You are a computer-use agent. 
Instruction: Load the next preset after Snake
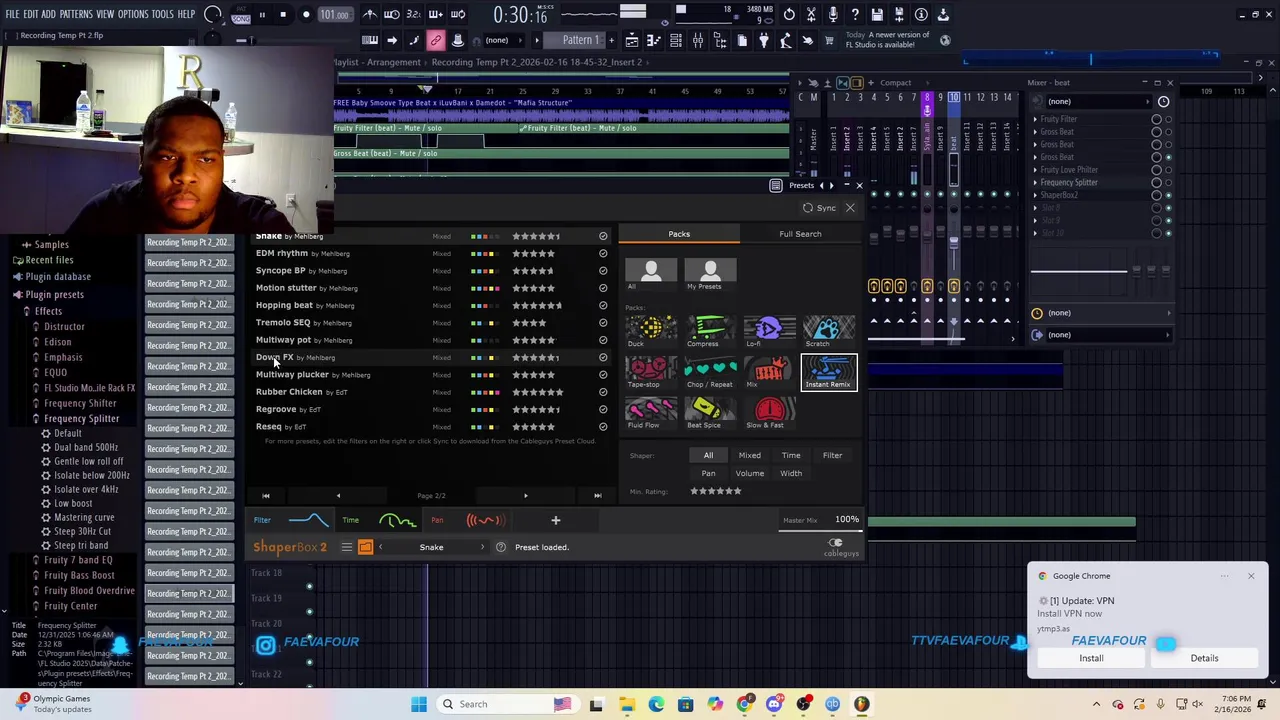coord(482,547)
